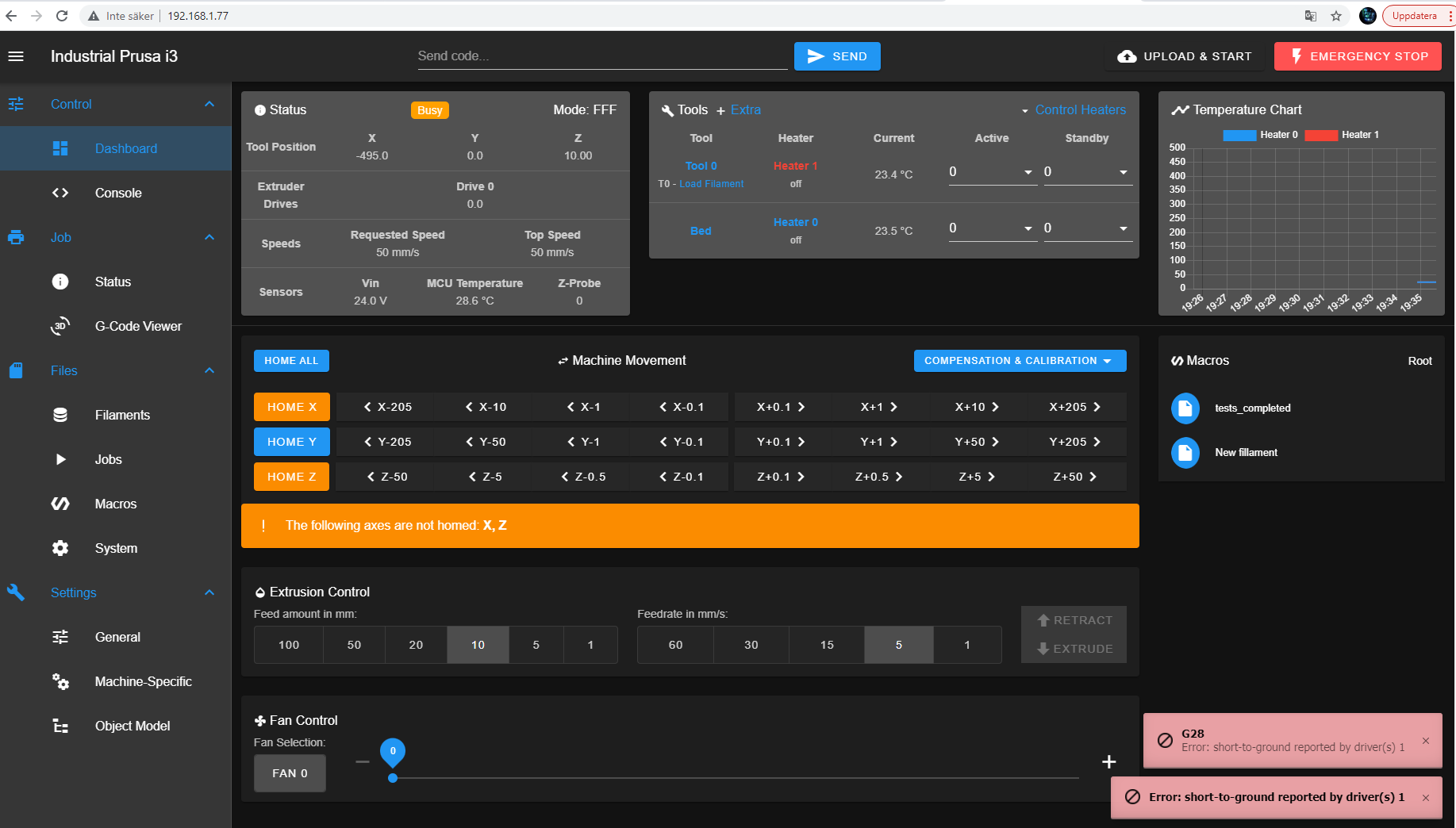Image resolution: width=1456 pixels, height=828 pixels.
Task: Open Tool 0 standby temperature dropdown
Action: pyautogui.click(x=1124, y=172)
